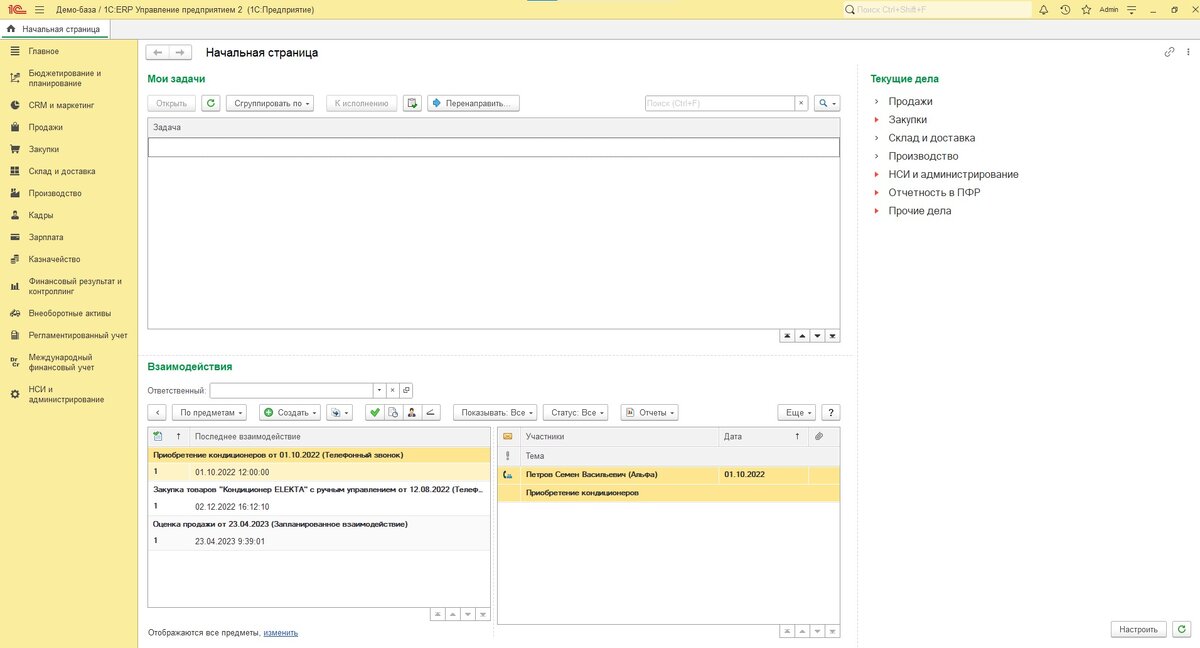
Task: Click the help question mark button
Action: tap(830, 412)
